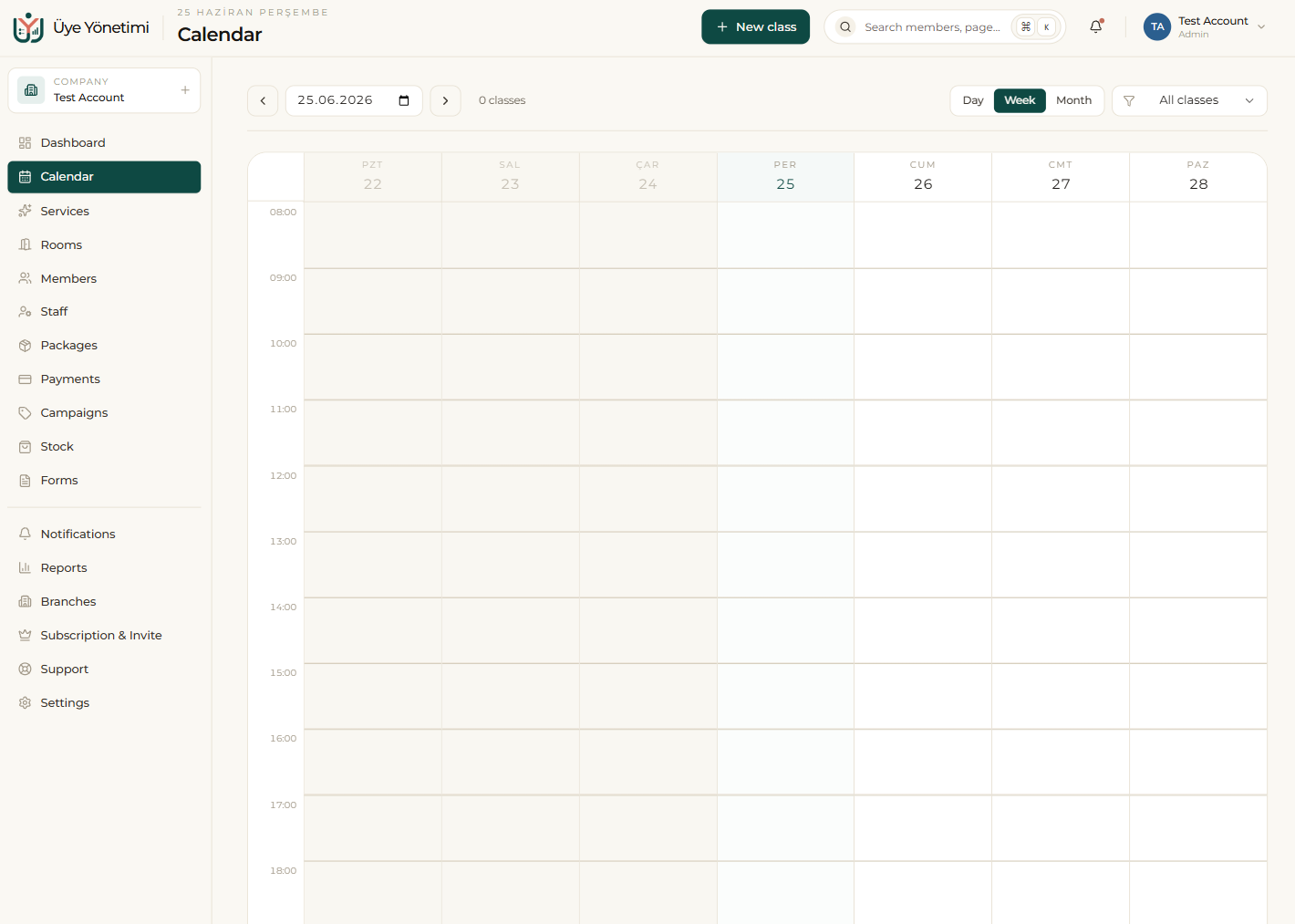Switch to Day view
The width and height of the screenshot is (1295, 924).
pyautogui.click(x=973, y=100)
